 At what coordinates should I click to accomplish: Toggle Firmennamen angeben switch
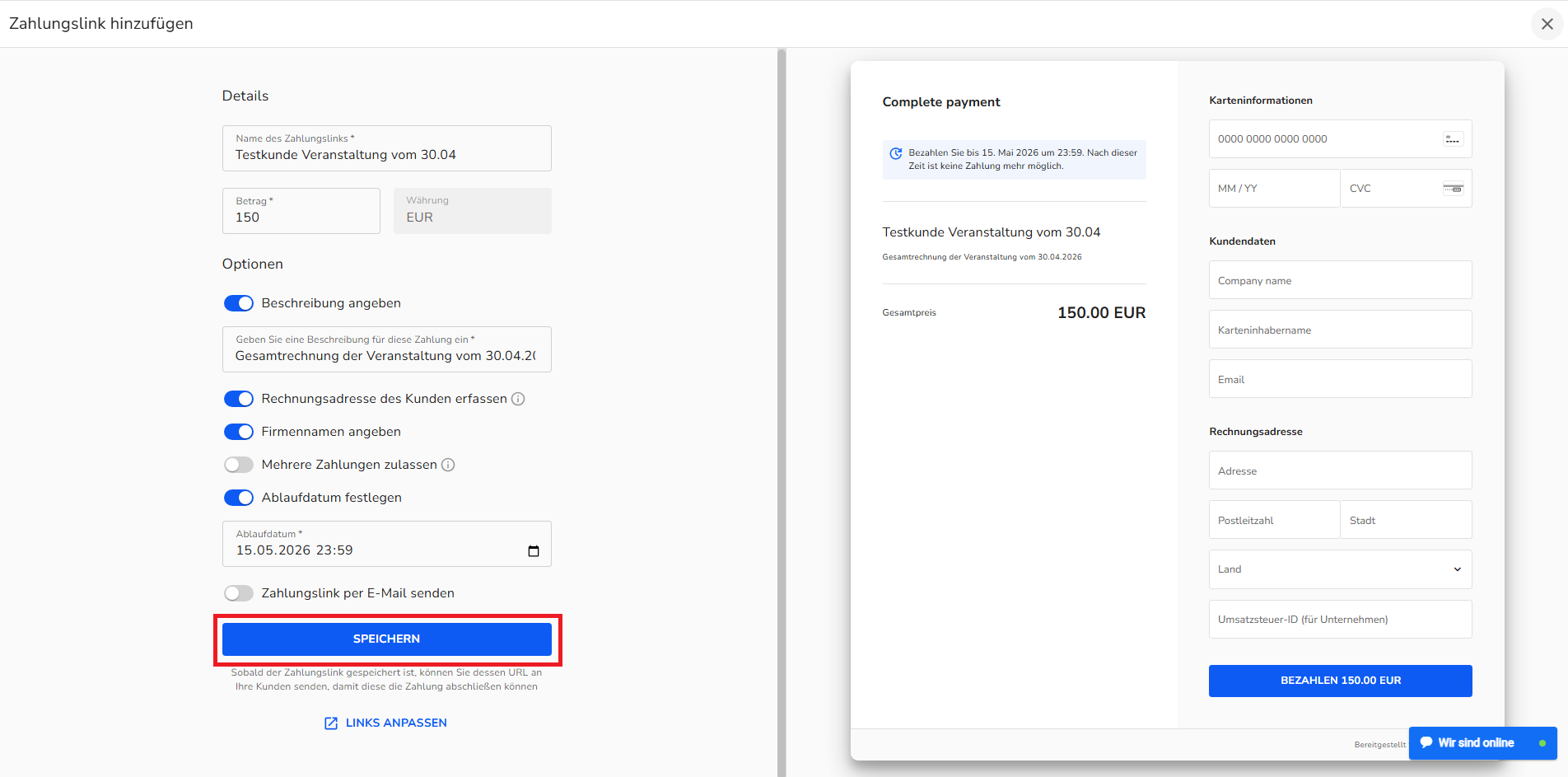[x=239, y=432]
